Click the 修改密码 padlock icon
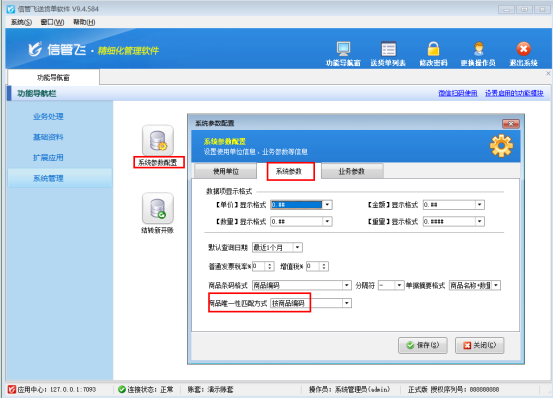The width and height of the screenshot is (553, 399). pos(433,49)
